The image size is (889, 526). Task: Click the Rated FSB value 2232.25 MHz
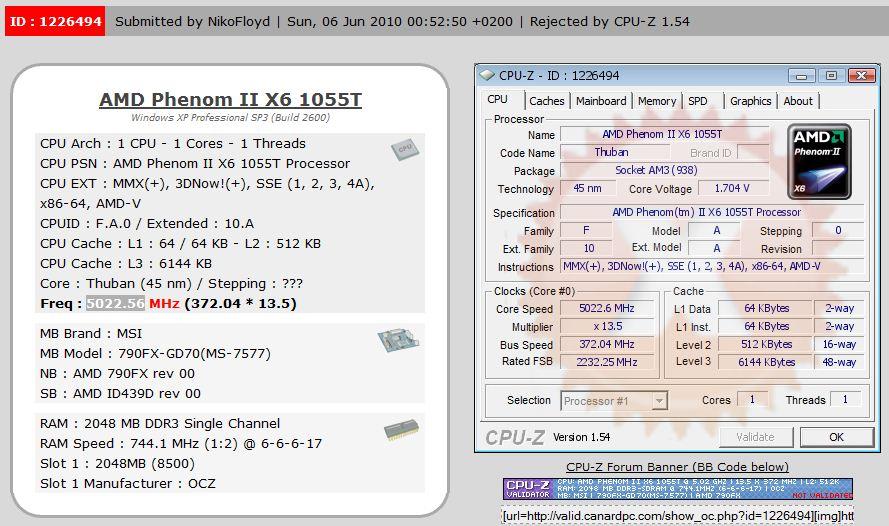[607, 362]
